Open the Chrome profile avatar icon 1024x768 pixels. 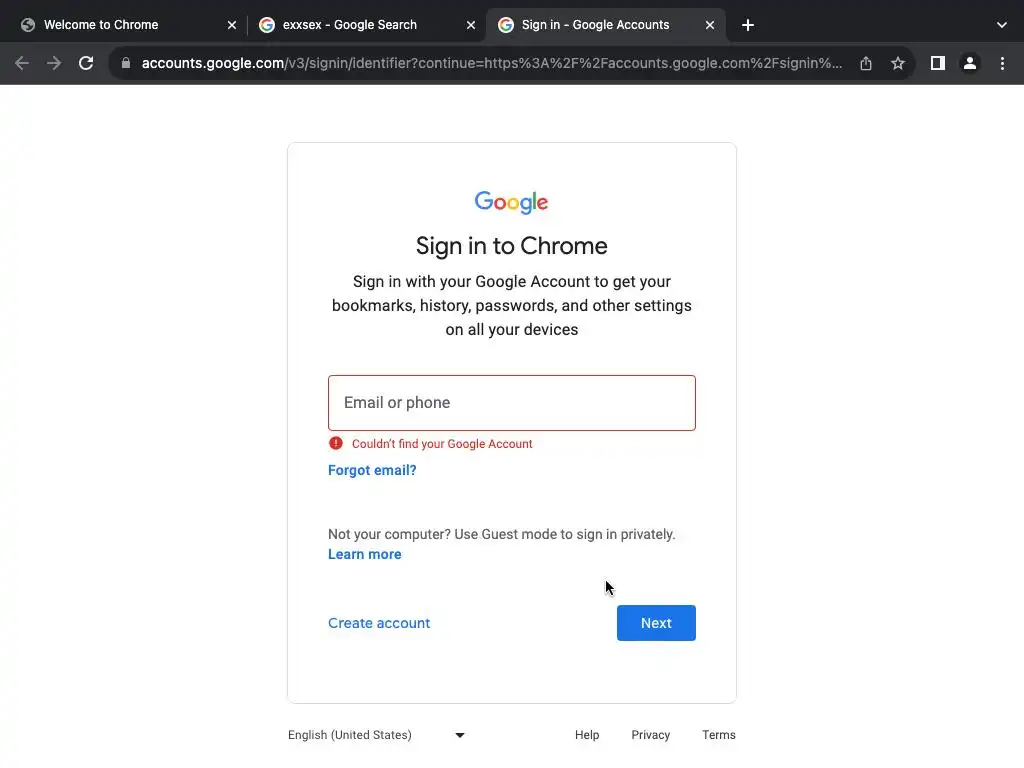coord(970,63)
